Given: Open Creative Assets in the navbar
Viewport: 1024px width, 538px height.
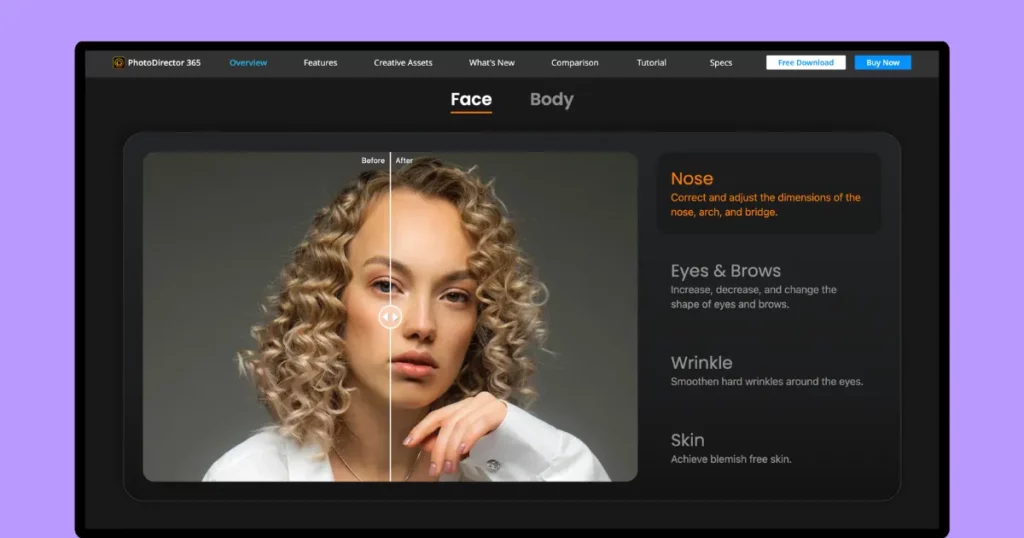Looking at the screenshot, I should [403, 63].
